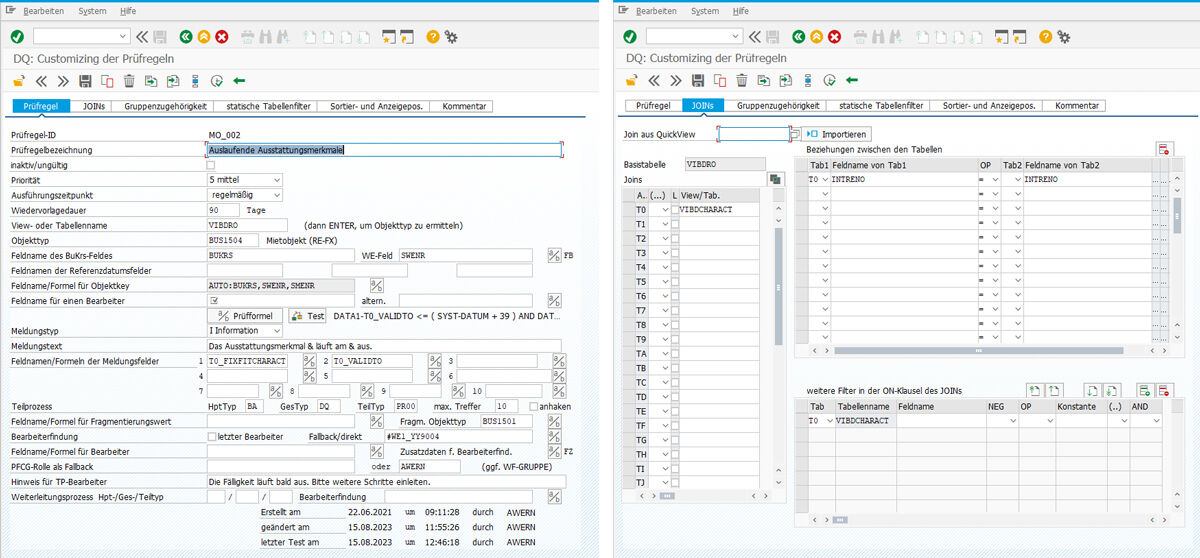The image size is (1200, 558).
Task: Click the Importieren button
Action: pyautogui.click(x=837, y=134)
